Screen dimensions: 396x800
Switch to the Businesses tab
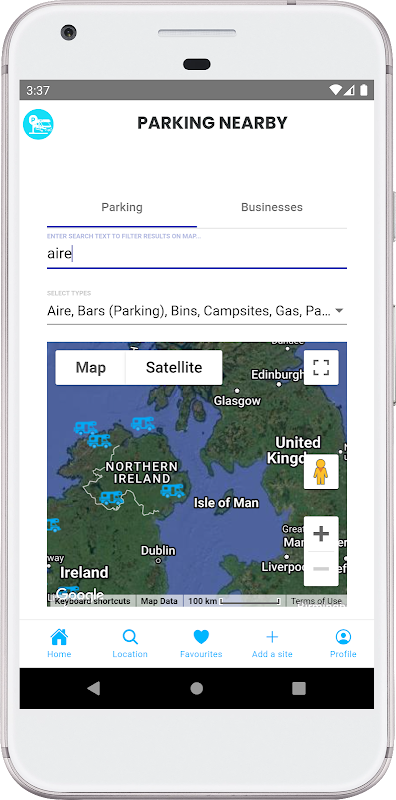(272, 207)
